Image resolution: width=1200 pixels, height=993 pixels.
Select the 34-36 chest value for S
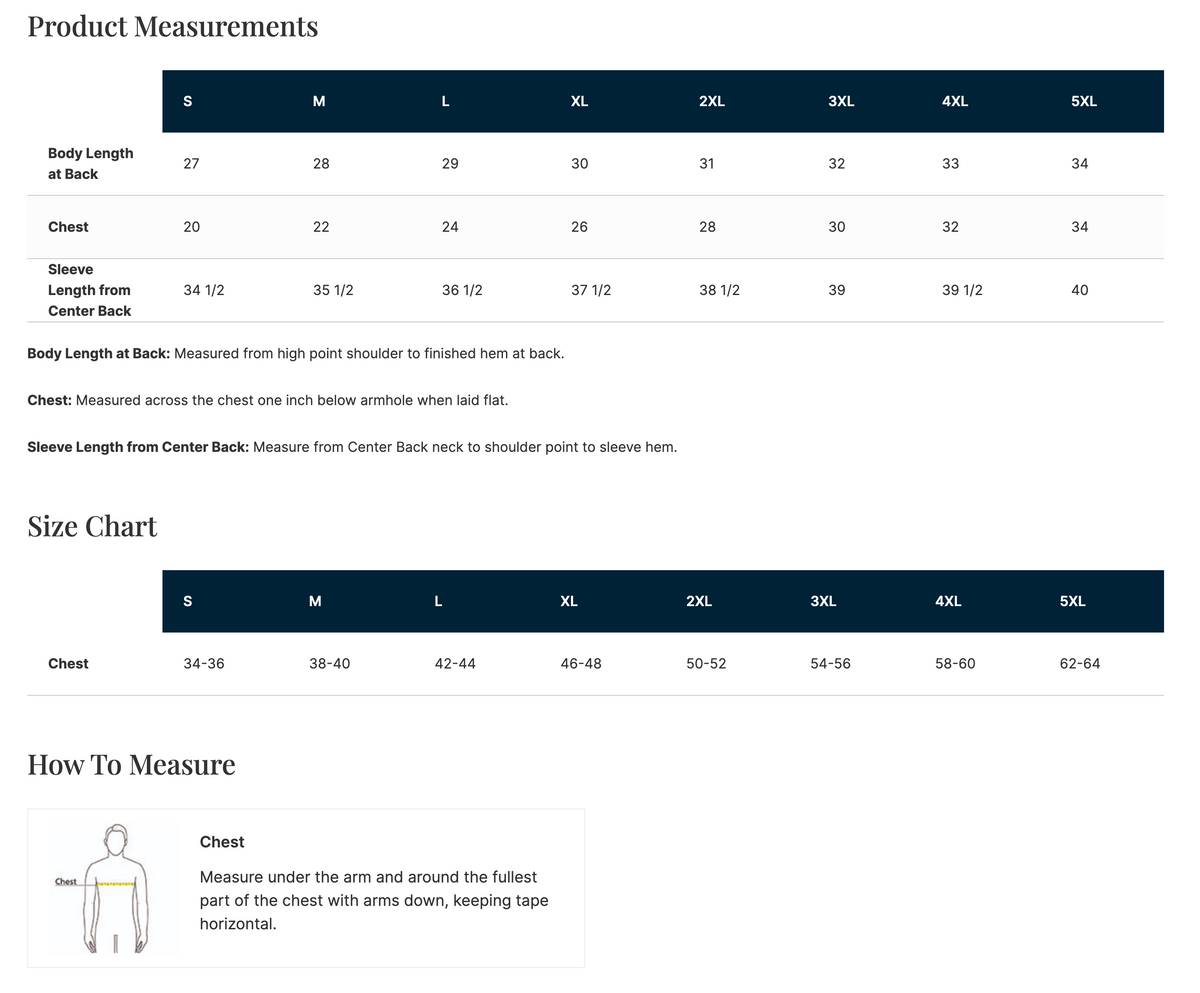tap(204, 664)
